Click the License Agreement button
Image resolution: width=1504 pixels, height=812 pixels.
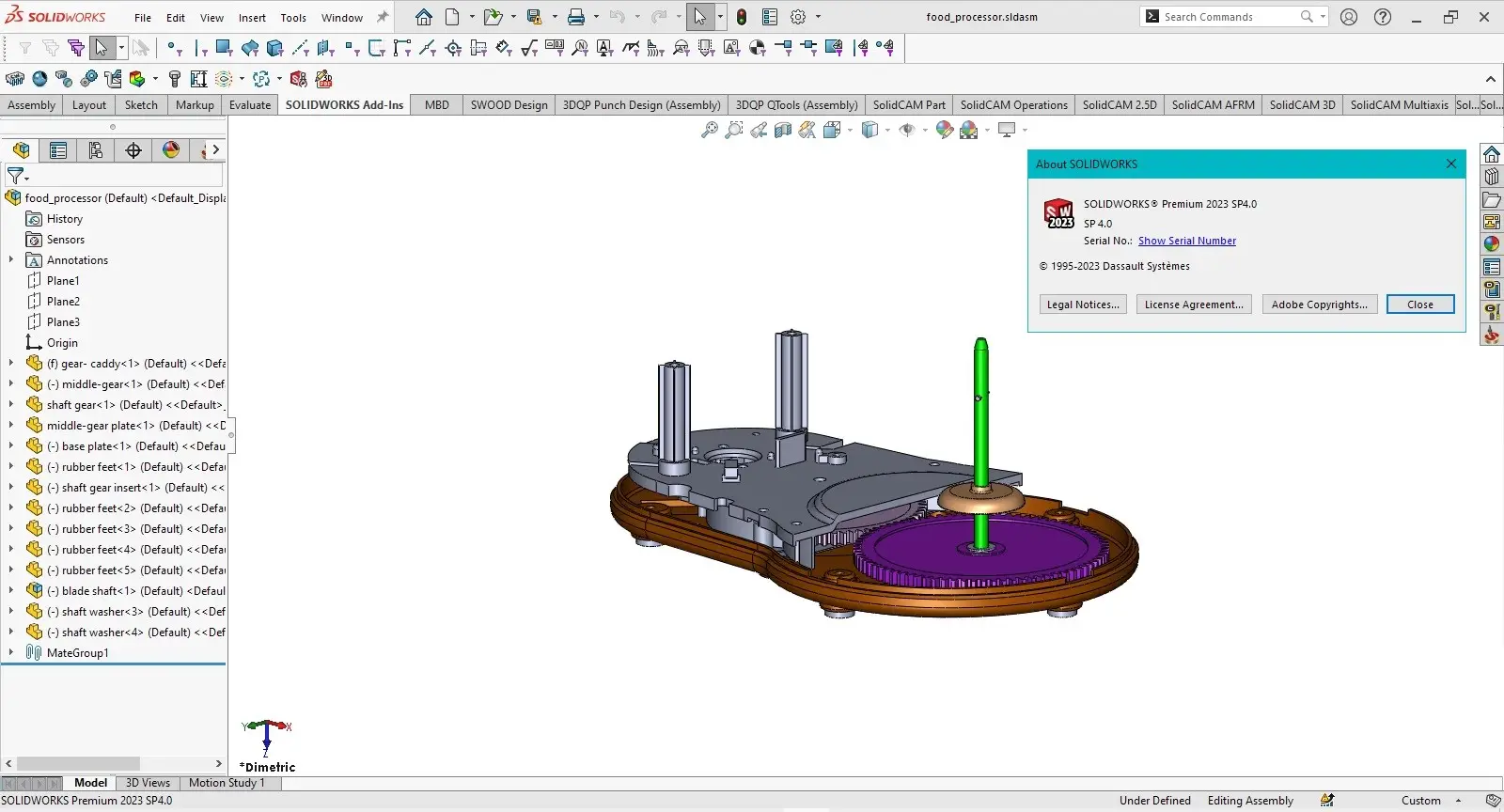point(1193,304)
